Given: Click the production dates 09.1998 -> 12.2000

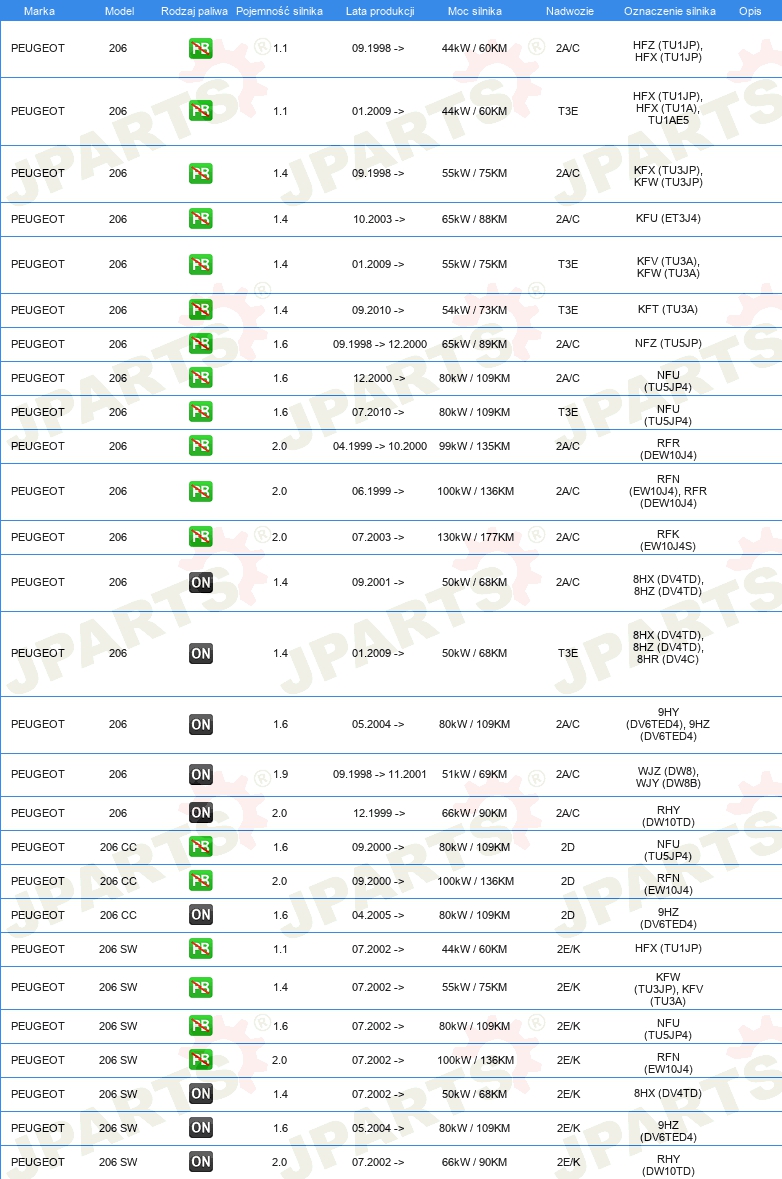Looking at the screenshot, I should click(x=380, y=344).
